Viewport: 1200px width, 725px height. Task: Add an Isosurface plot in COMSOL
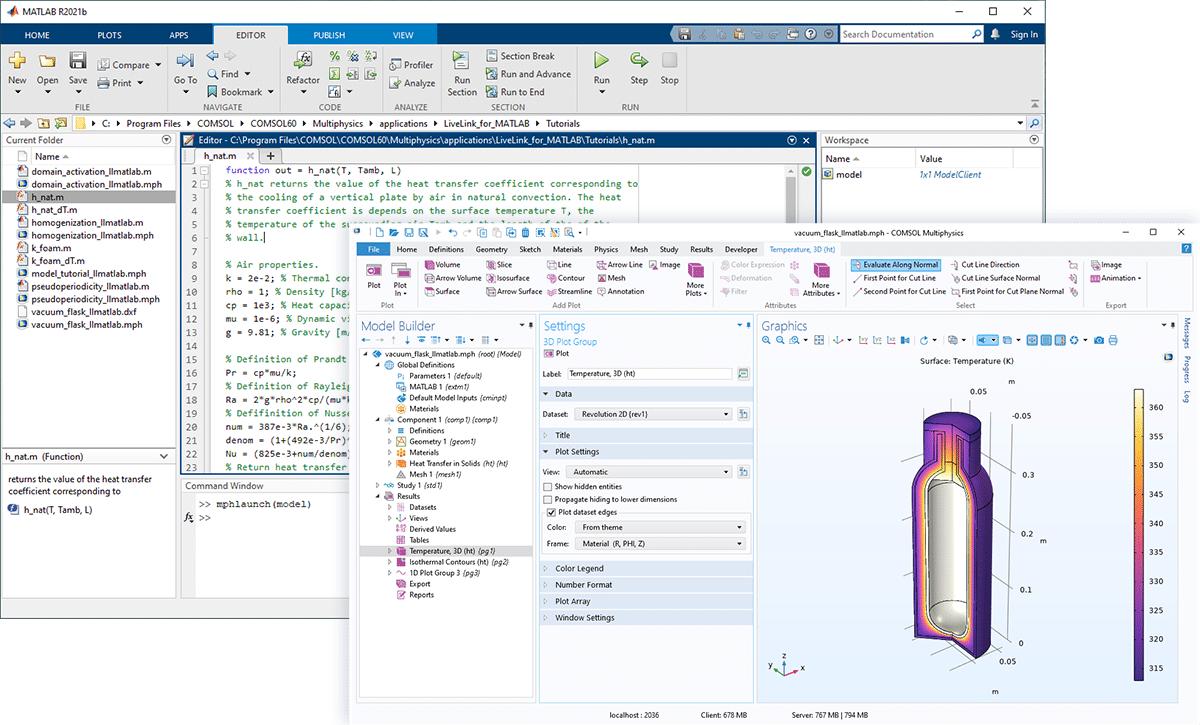coord(506,278)
